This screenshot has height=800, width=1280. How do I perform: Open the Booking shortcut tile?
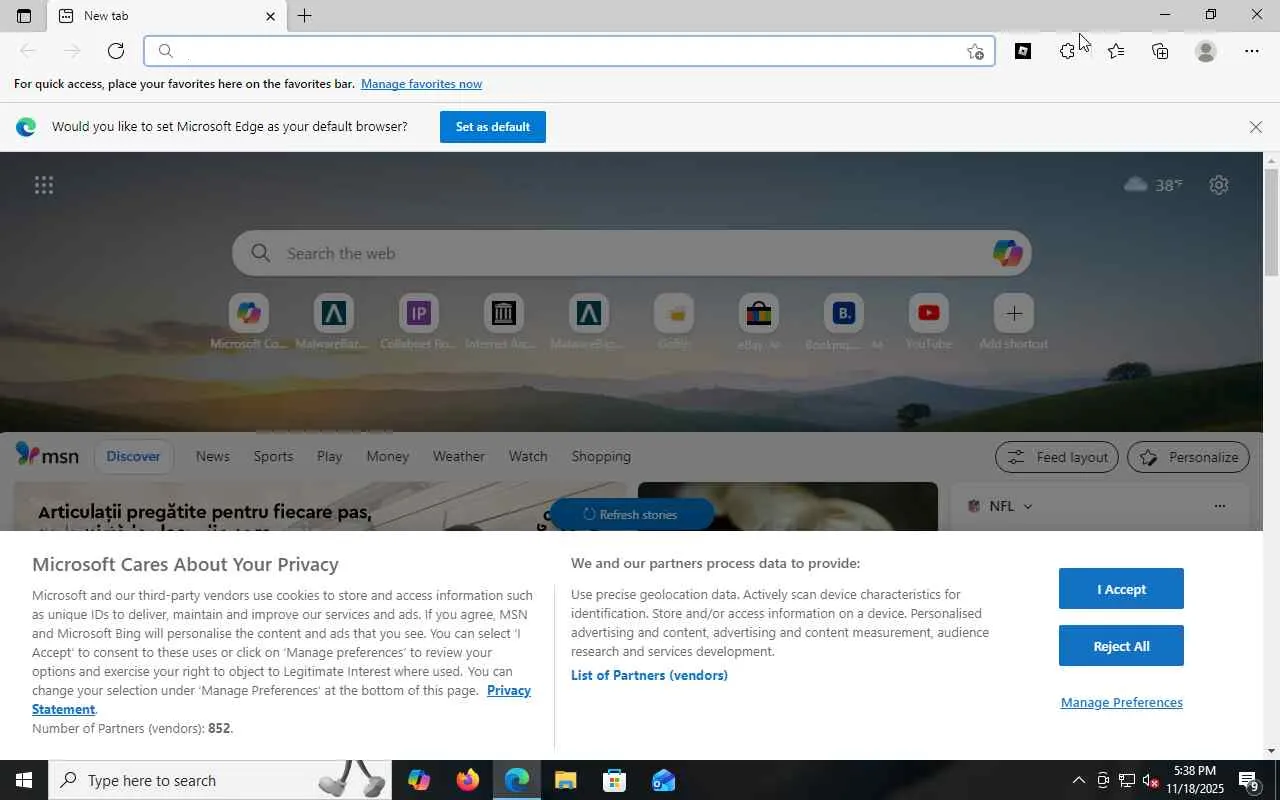pyautogui.click(x=844, y=322)
